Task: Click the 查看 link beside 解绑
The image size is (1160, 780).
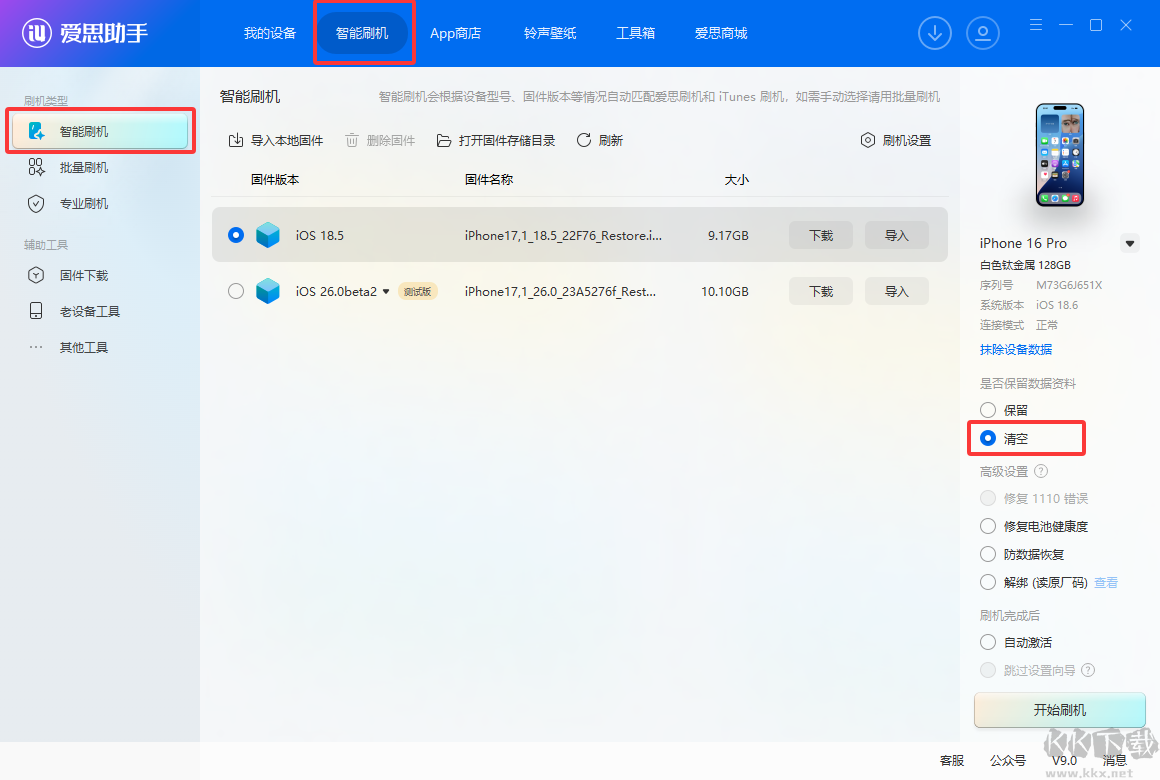Action: [x=1106, y=582]
